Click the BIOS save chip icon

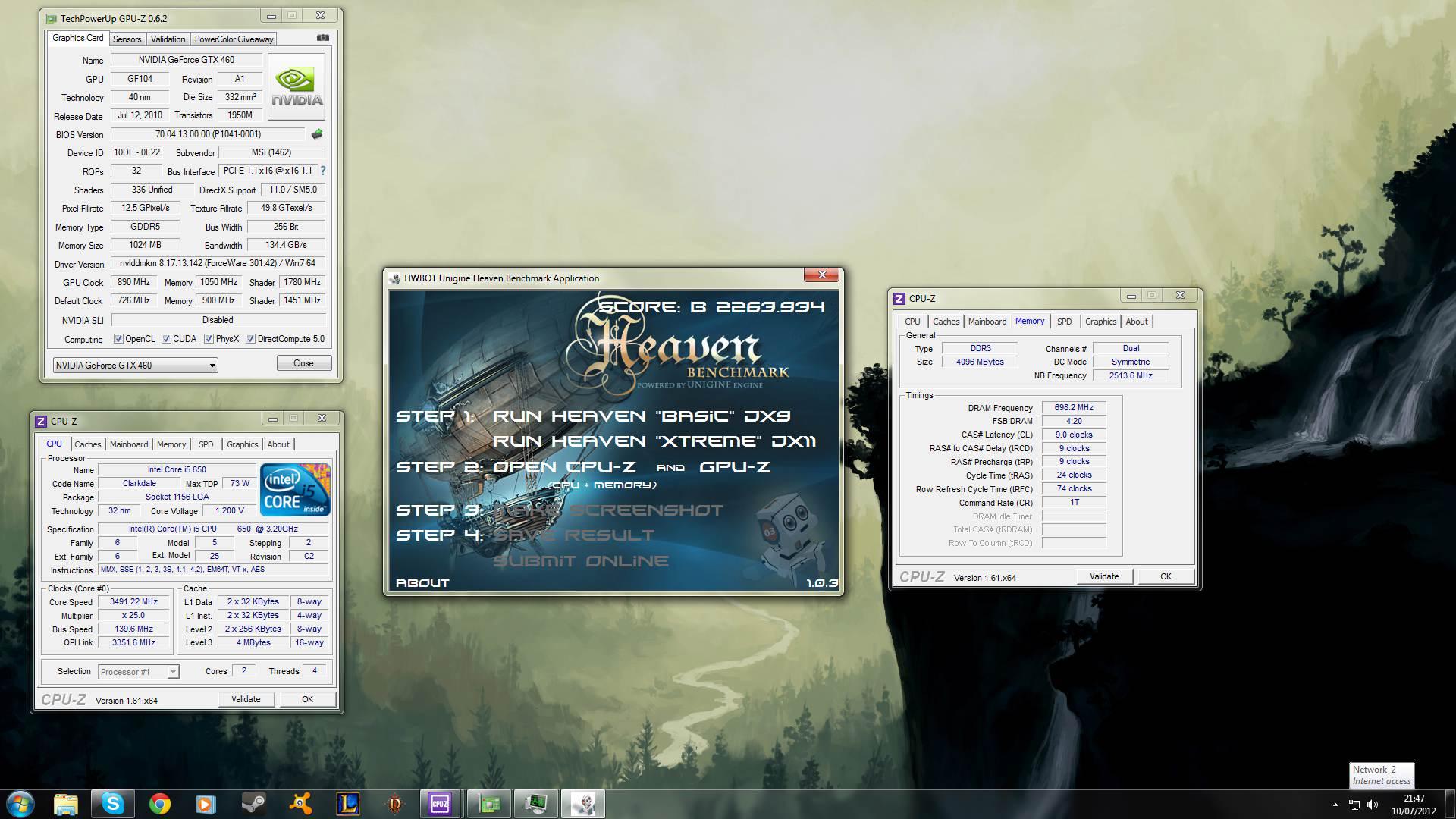coord(317,134)
